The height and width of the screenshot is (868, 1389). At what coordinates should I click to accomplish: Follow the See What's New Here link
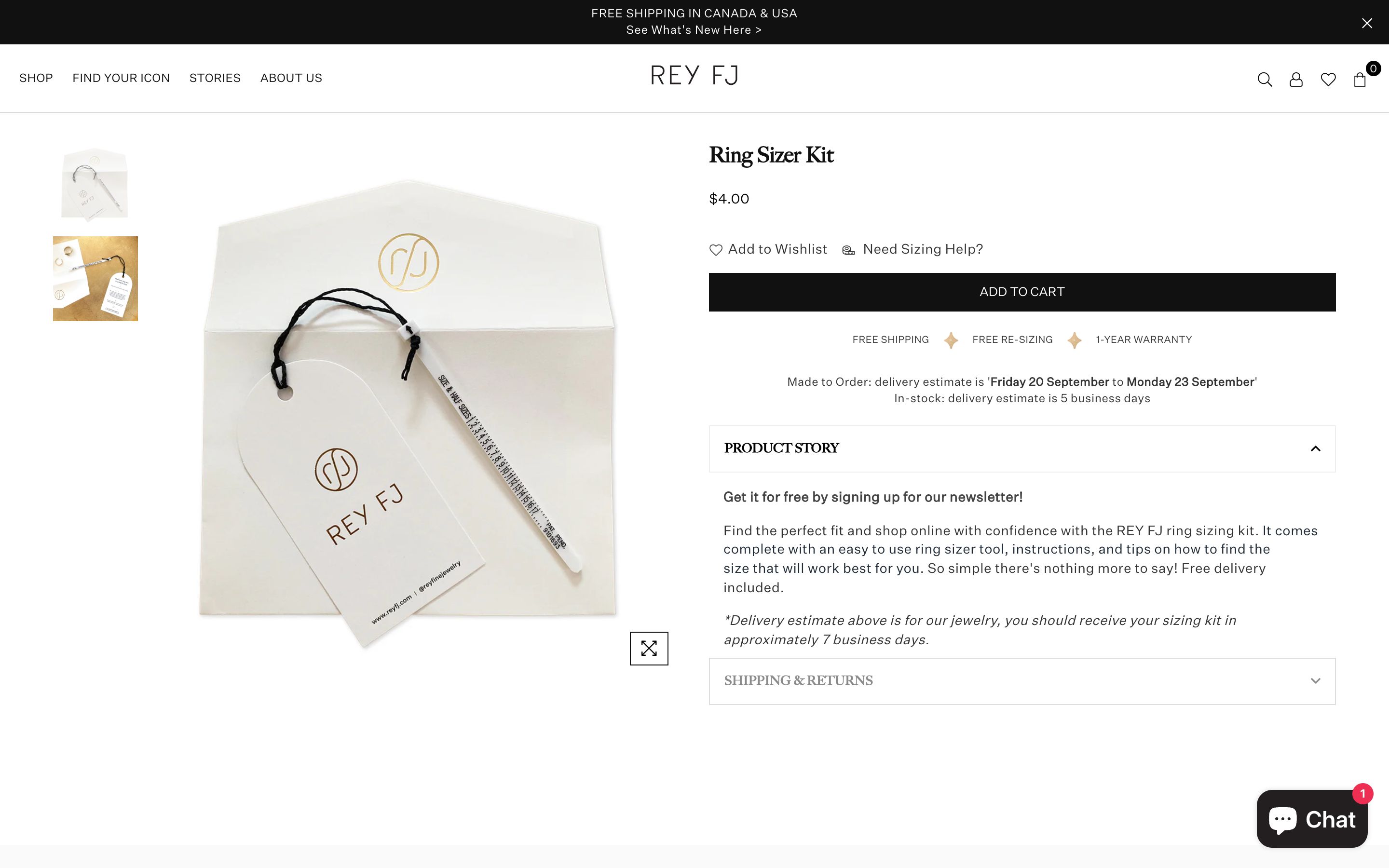pyautogui.click(x=694, y=30)
